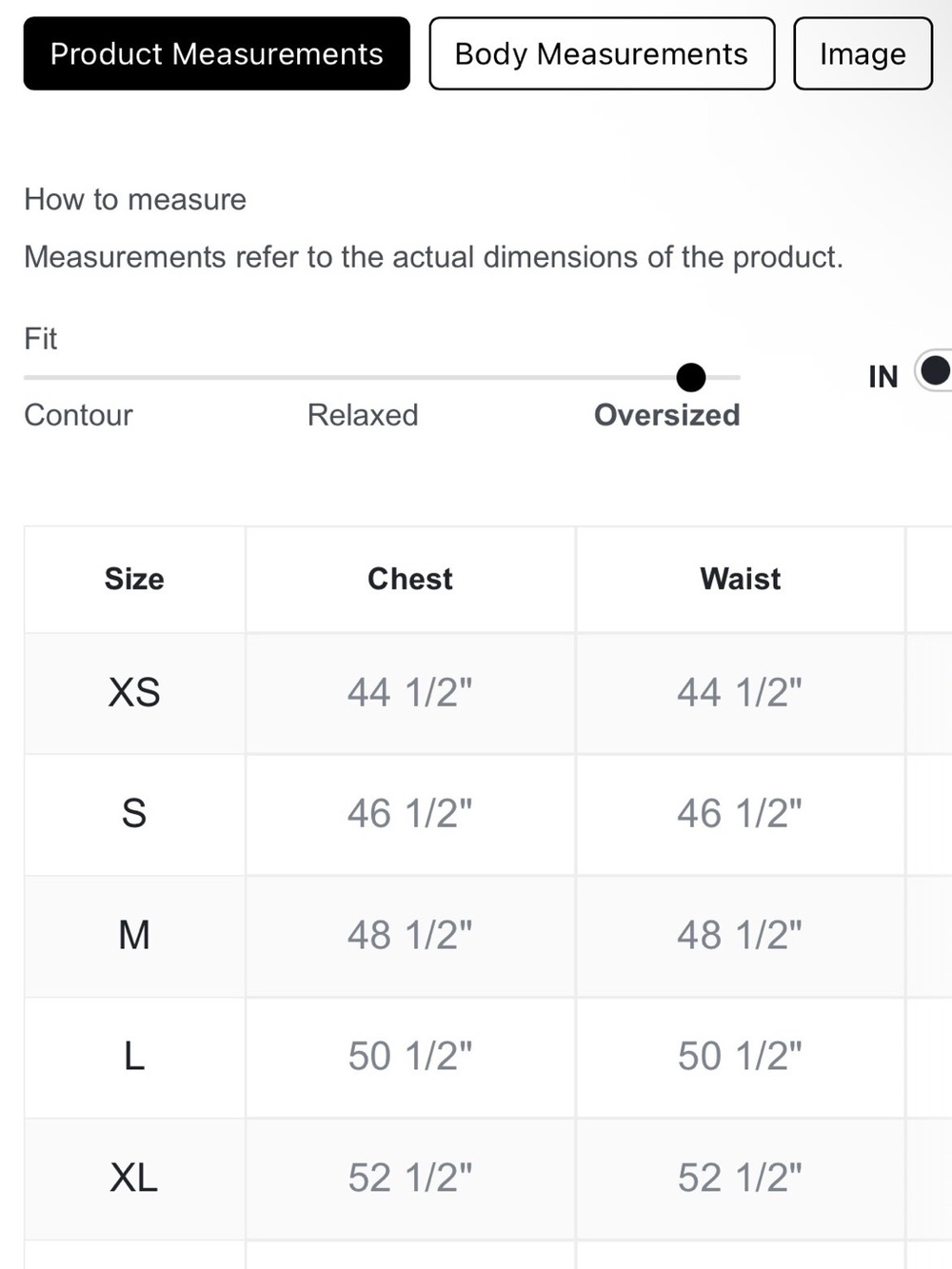Select the XL size row
The image size is (952, 1269).
pyautogui.click(x=487, y=1179)
